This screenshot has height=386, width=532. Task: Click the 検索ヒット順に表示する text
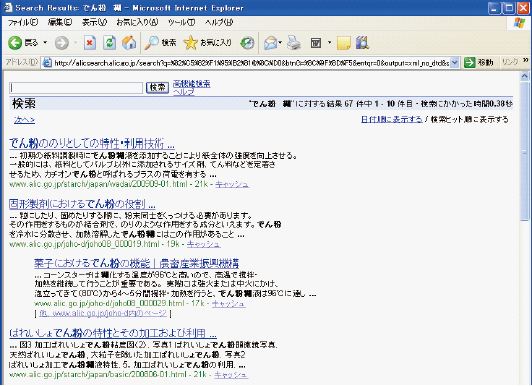(x=470, y=119)
